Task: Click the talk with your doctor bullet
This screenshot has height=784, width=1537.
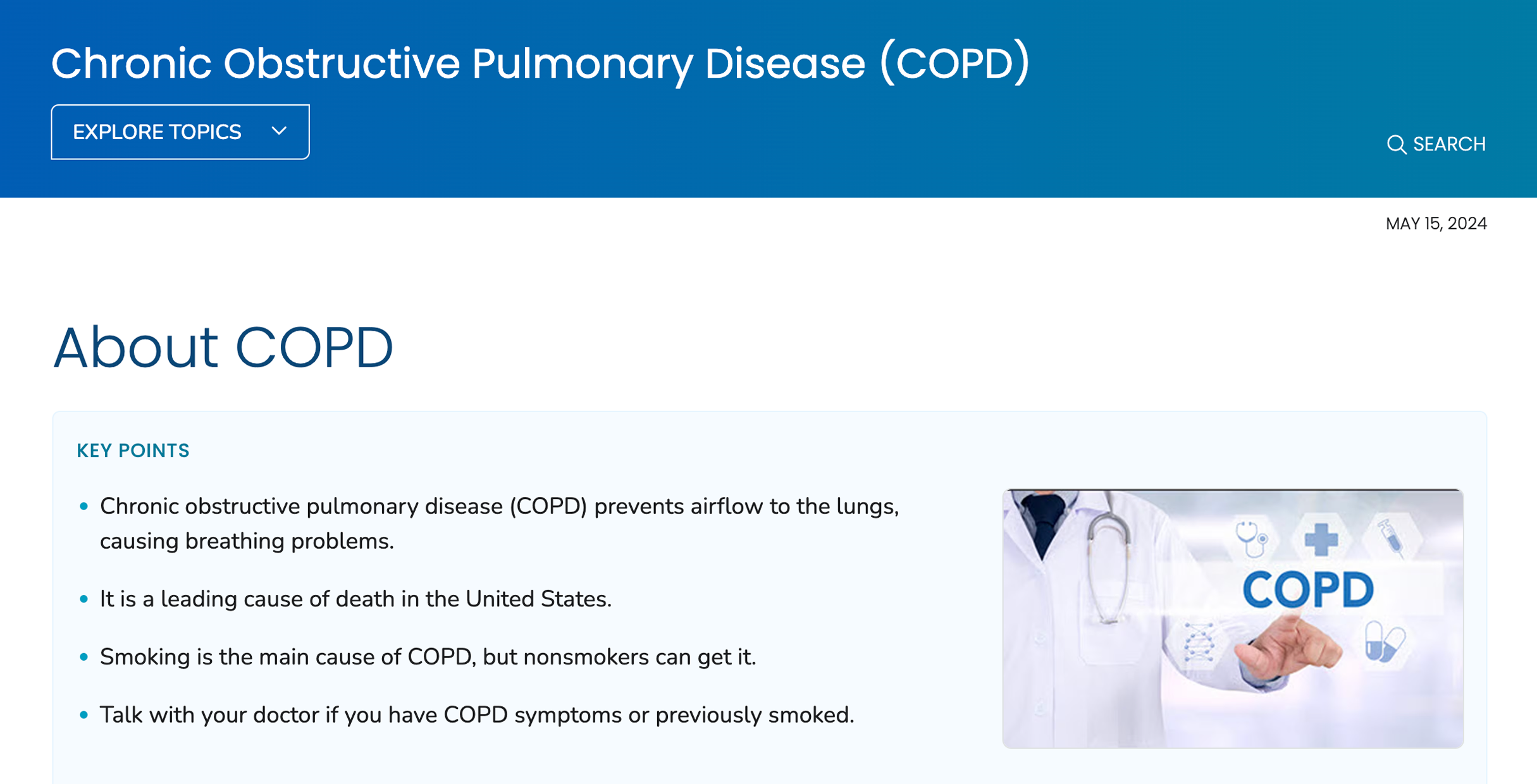Action: [x=477, y=715]
